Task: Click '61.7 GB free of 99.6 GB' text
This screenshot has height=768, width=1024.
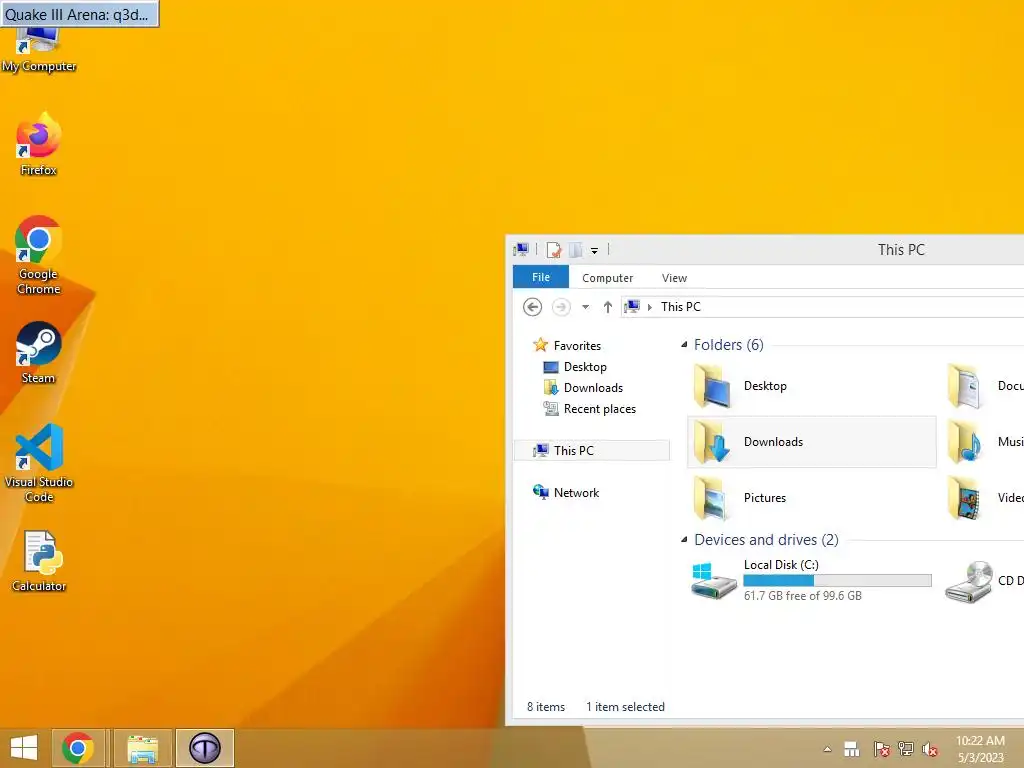Action: click(803, 596)
